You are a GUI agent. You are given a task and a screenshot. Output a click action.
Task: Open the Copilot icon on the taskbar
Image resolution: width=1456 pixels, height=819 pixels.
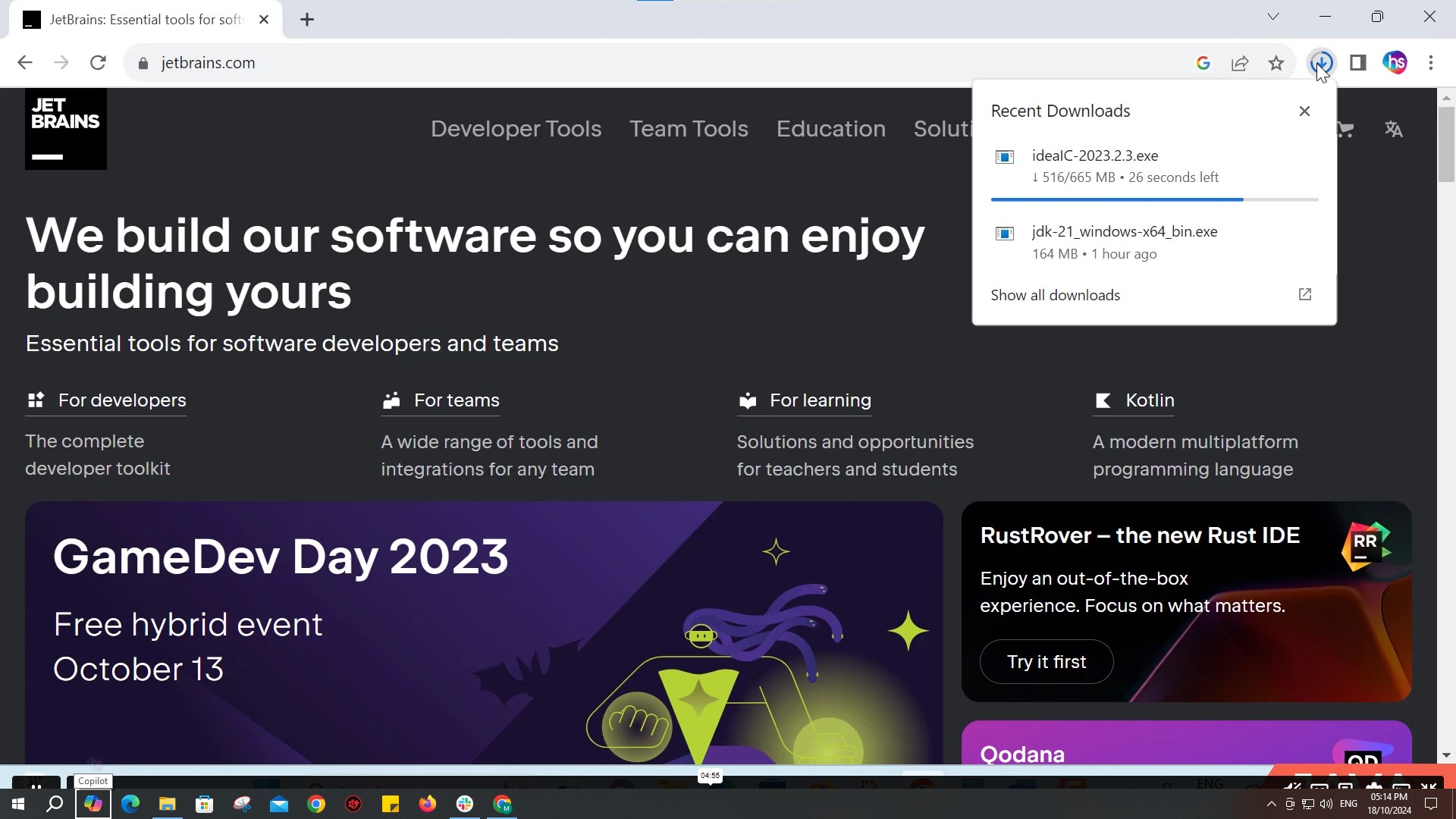click(93, 803)
